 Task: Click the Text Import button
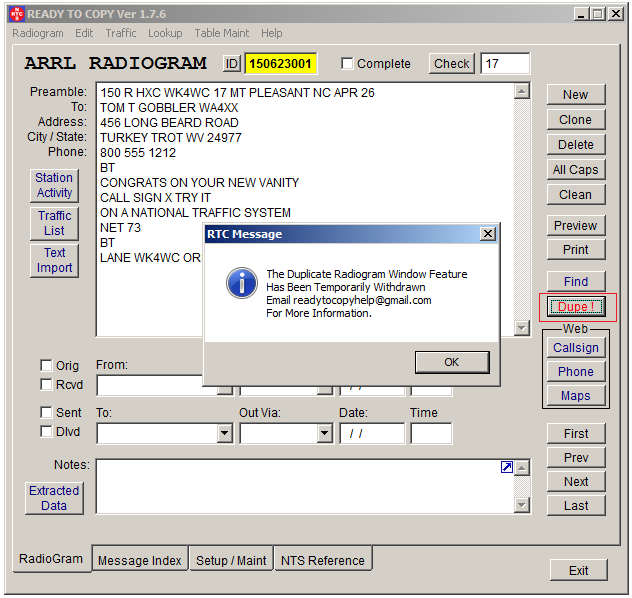pyautogui.click(x=54, y=260)
